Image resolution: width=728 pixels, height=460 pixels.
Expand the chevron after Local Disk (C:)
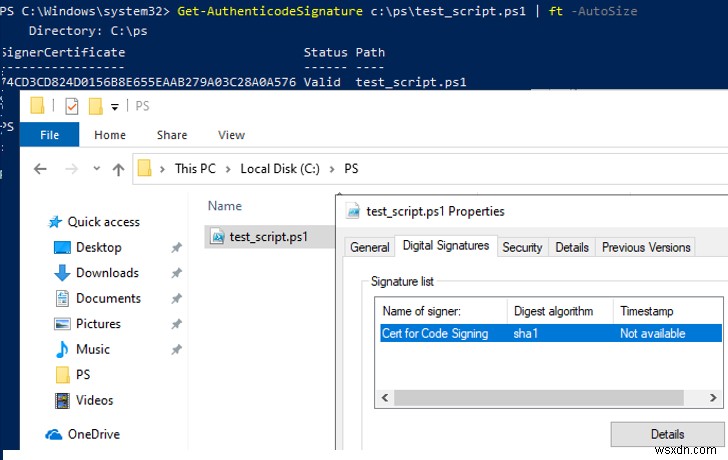[332, 169]
